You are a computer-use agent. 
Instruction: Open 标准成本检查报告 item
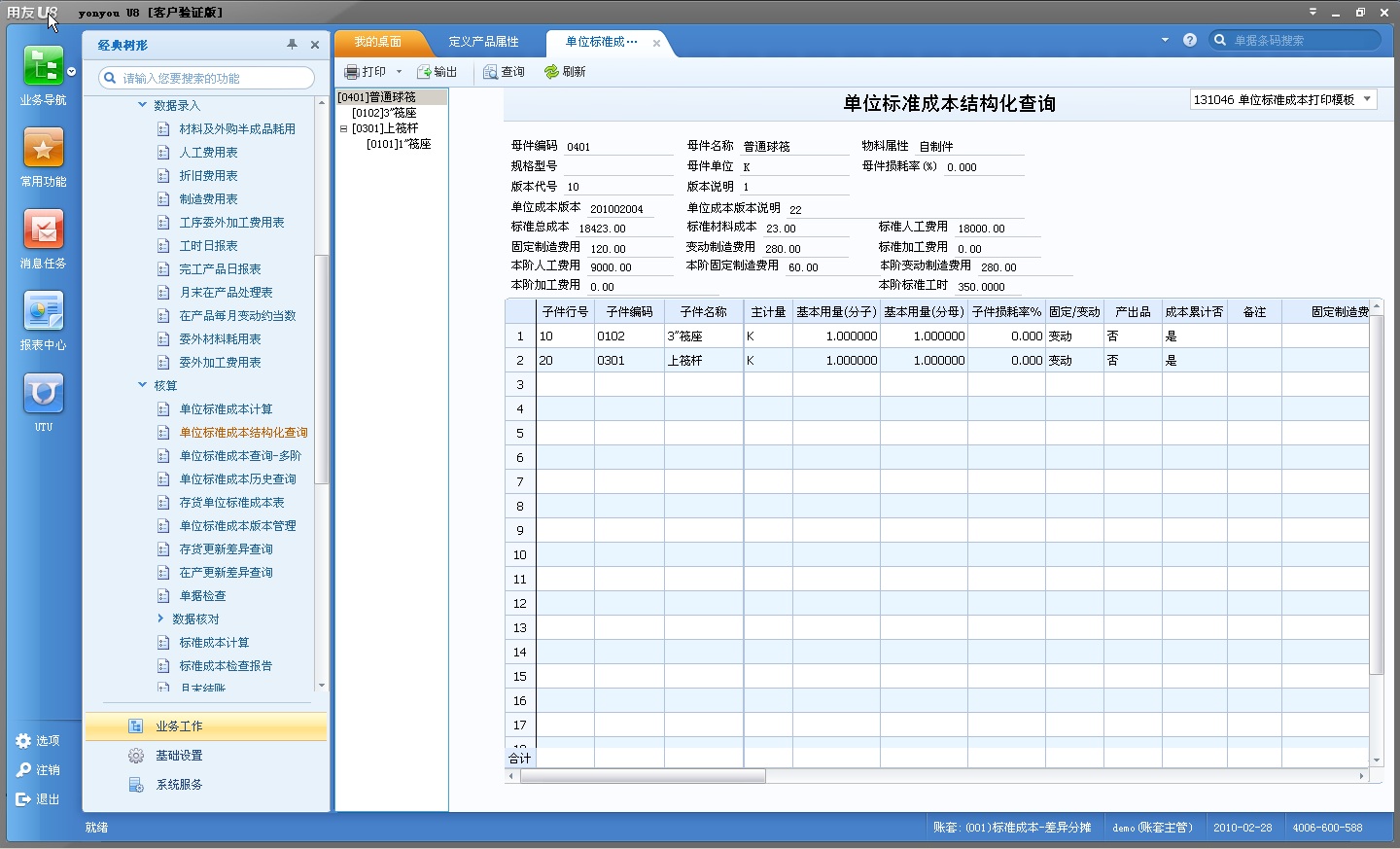226,665
